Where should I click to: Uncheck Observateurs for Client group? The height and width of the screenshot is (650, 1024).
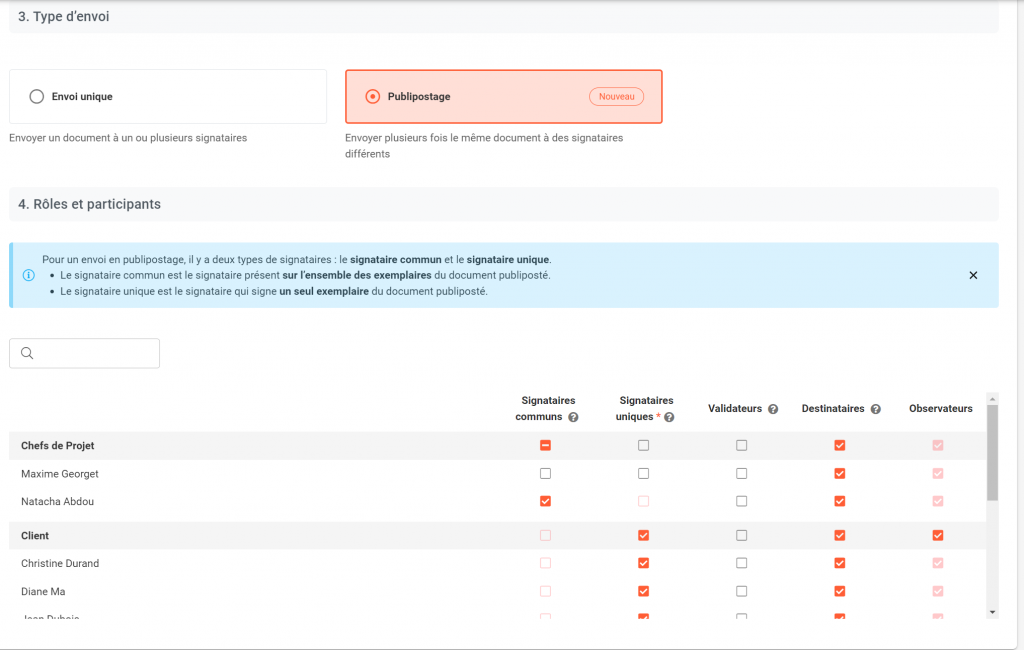point(937,536)
